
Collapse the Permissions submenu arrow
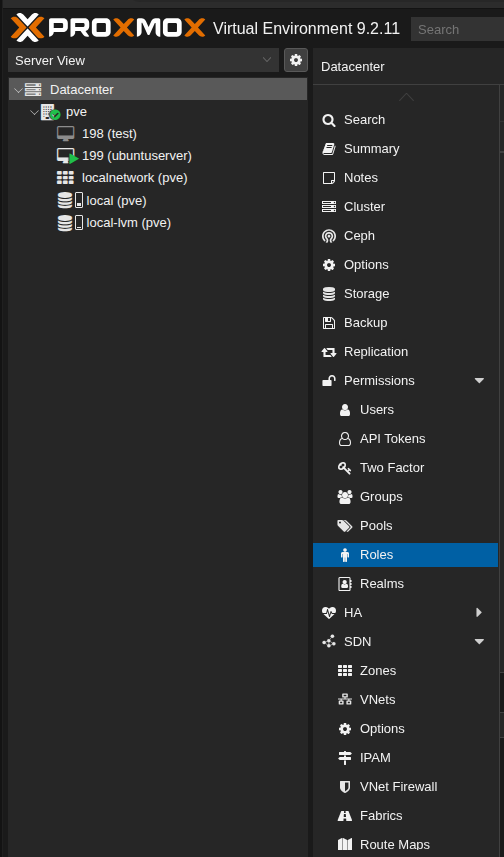pyautogui.click(x=479, y=380)
